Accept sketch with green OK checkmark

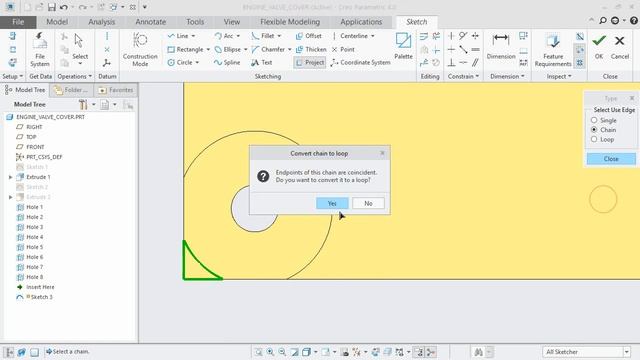pyautogui.click(x=599, y=46)
